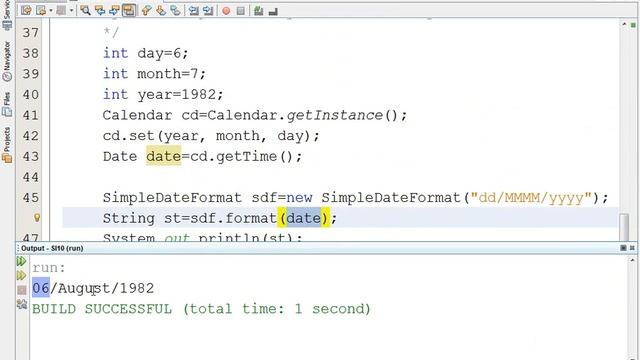Click the Uncomment toolbar icon
This screenshot has height=360, width=640.
pyautogui.click(x=273, y=11)
